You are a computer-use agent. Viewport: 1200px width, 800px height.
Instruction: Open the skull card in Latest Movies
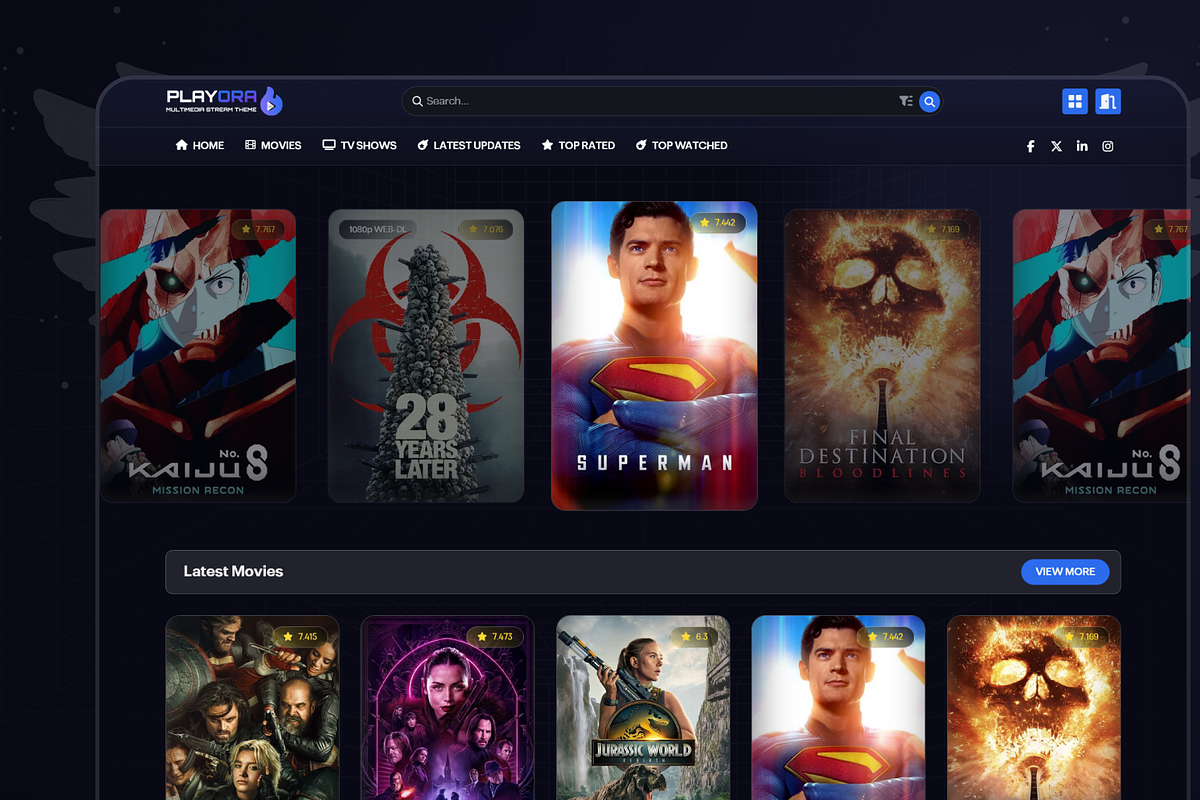click(1034, 707)
